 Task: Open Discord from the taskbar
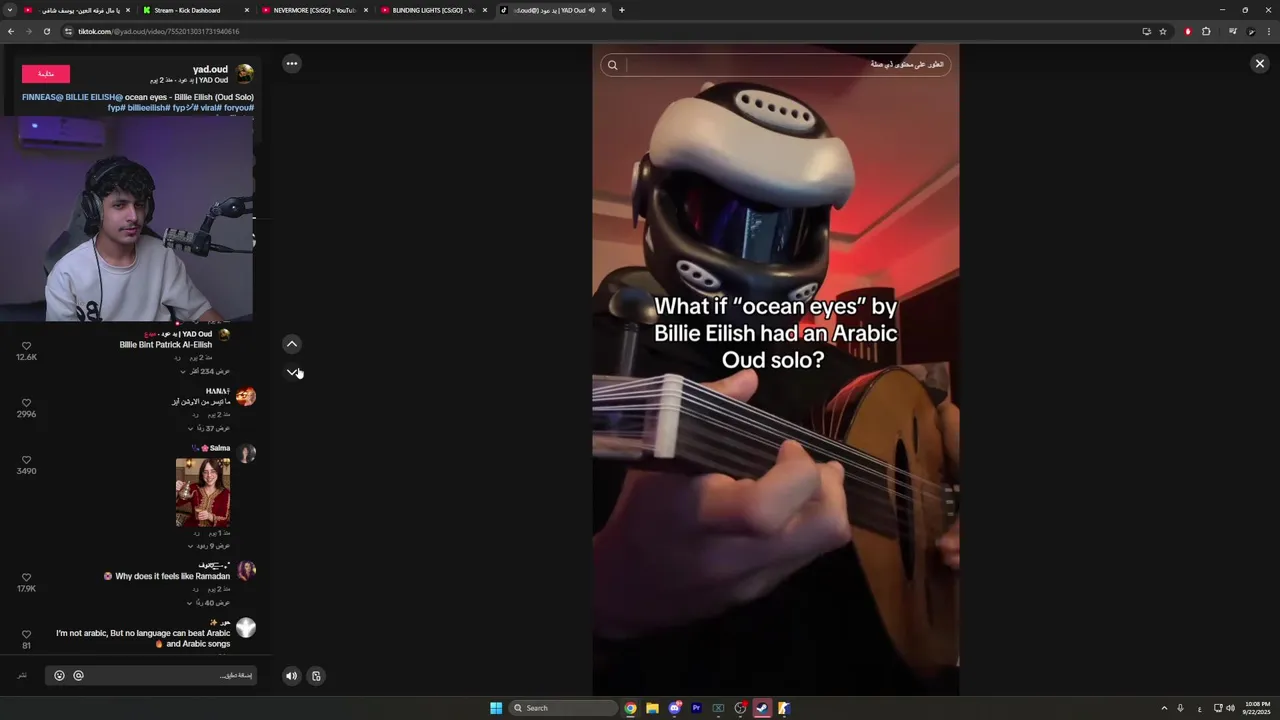[x=674, y=708]
